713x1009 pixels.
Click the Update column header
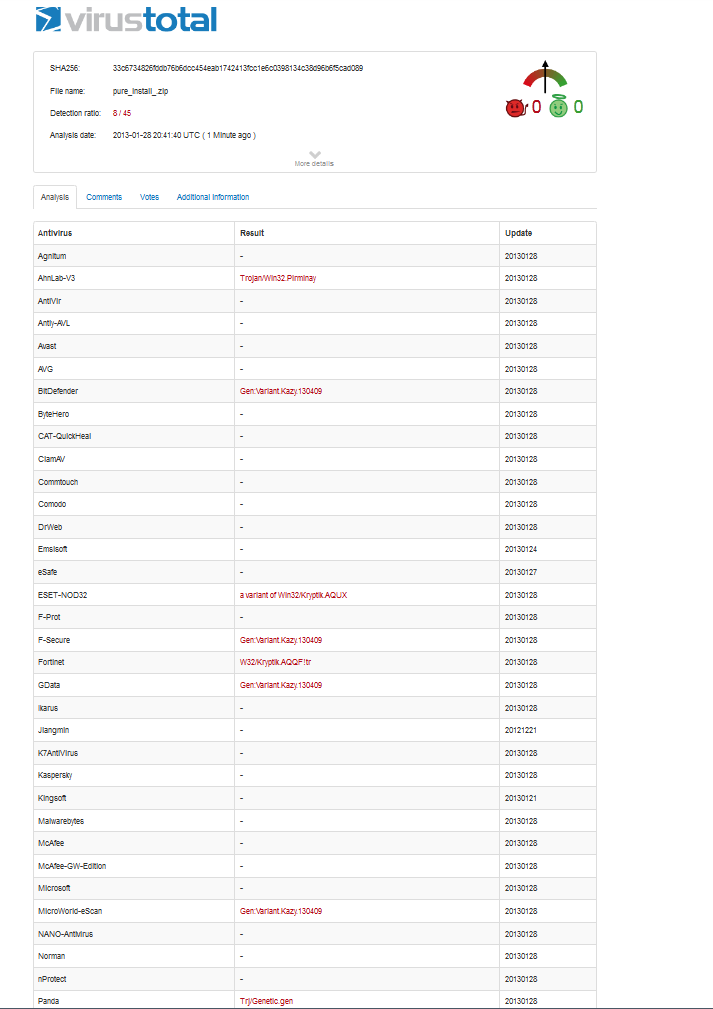519,233
